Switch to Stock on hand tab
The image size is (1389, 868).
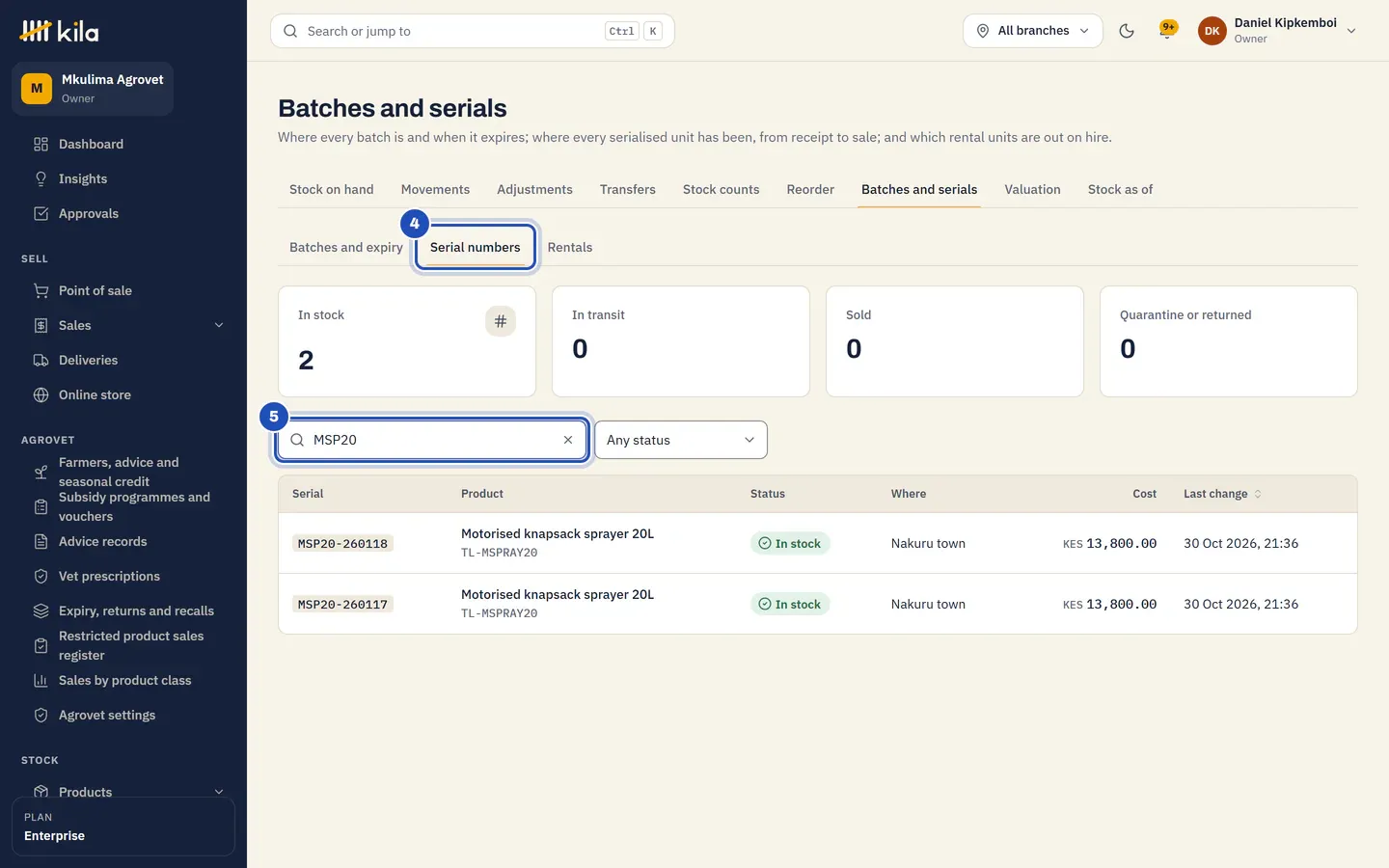click(332, 189)
